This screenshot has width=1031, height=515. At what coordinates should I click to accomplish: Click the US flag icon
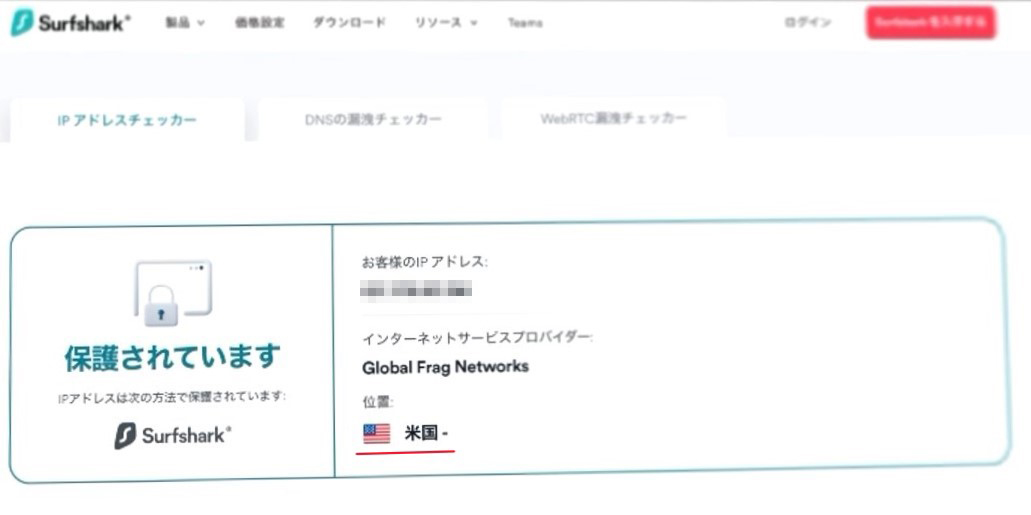pos(377,433)
